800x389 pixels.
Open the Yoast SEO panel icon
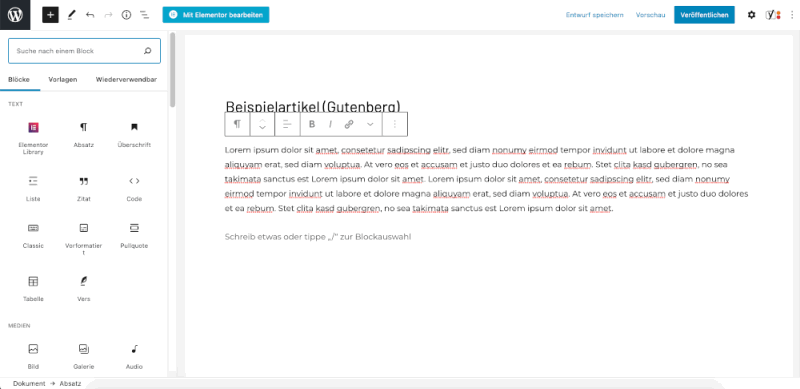point(773,15)
